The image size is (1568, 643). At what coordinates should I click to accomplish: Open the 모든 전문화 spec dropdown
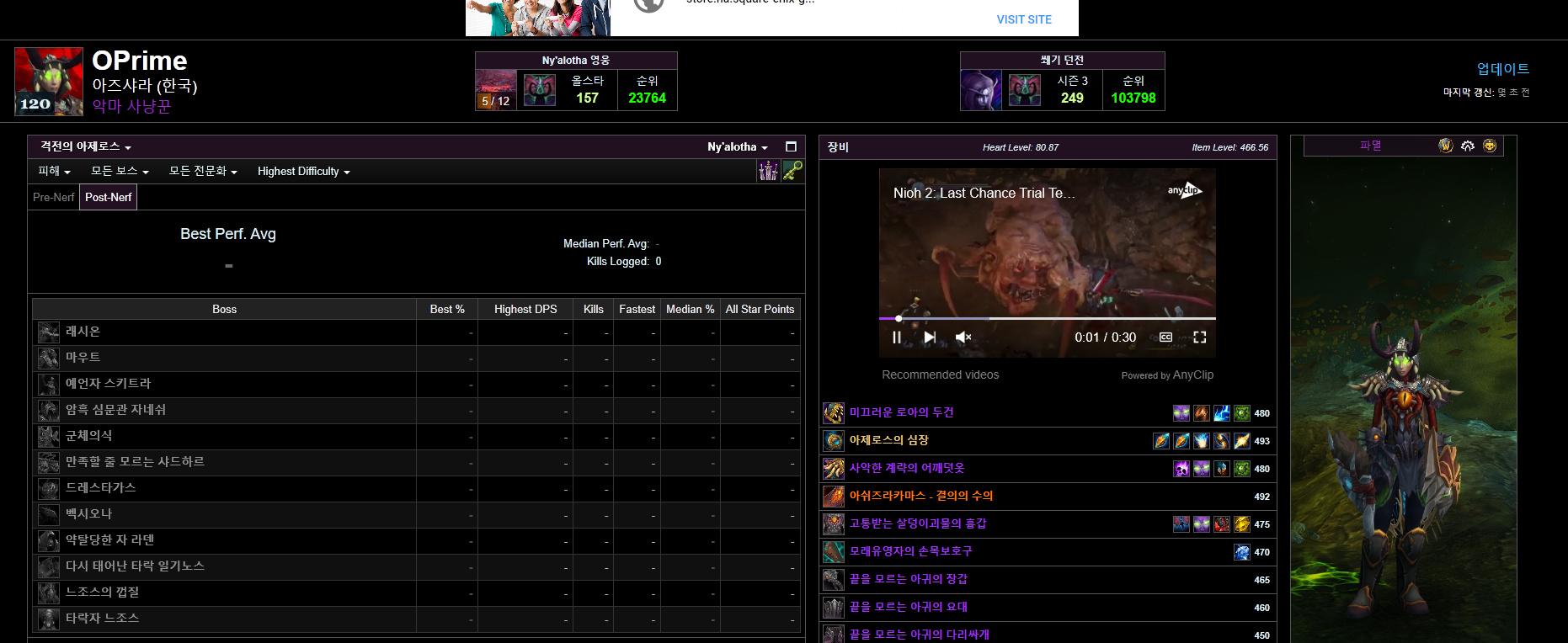click(x=203, y=171)
